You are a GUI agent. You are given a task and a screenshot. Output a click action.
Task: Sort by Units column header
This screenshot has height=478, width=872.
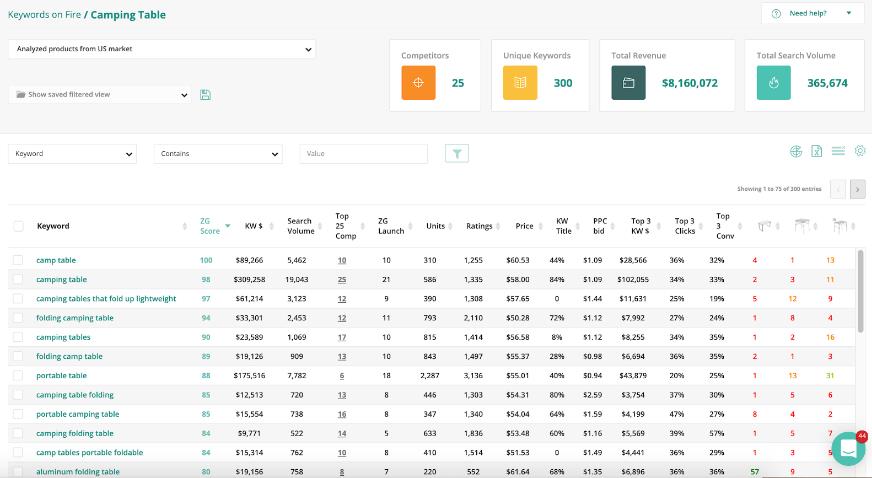[x=435, y=226]
